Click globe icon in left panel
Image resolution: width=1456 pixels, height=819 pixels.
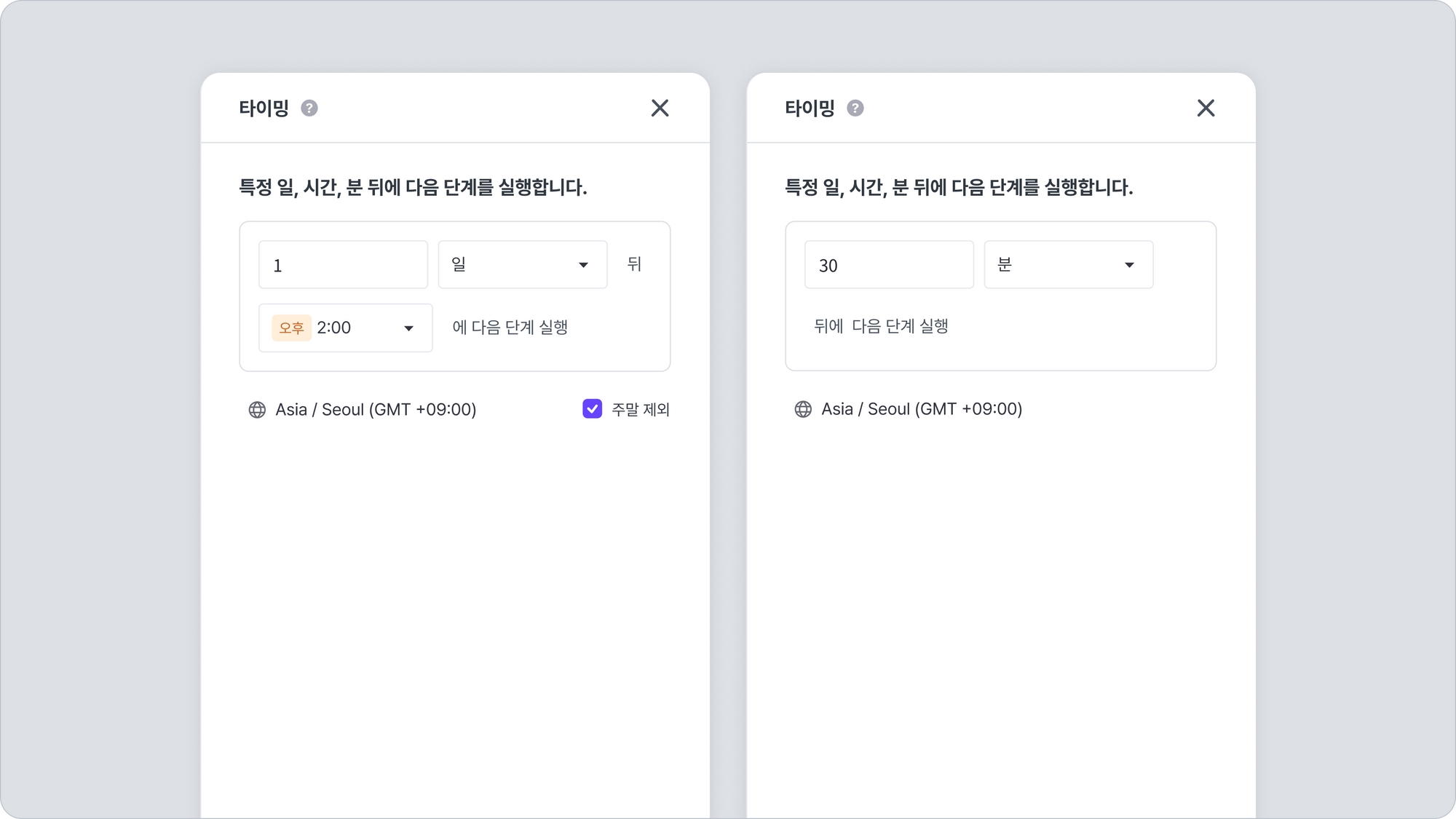tap(257, 410)
